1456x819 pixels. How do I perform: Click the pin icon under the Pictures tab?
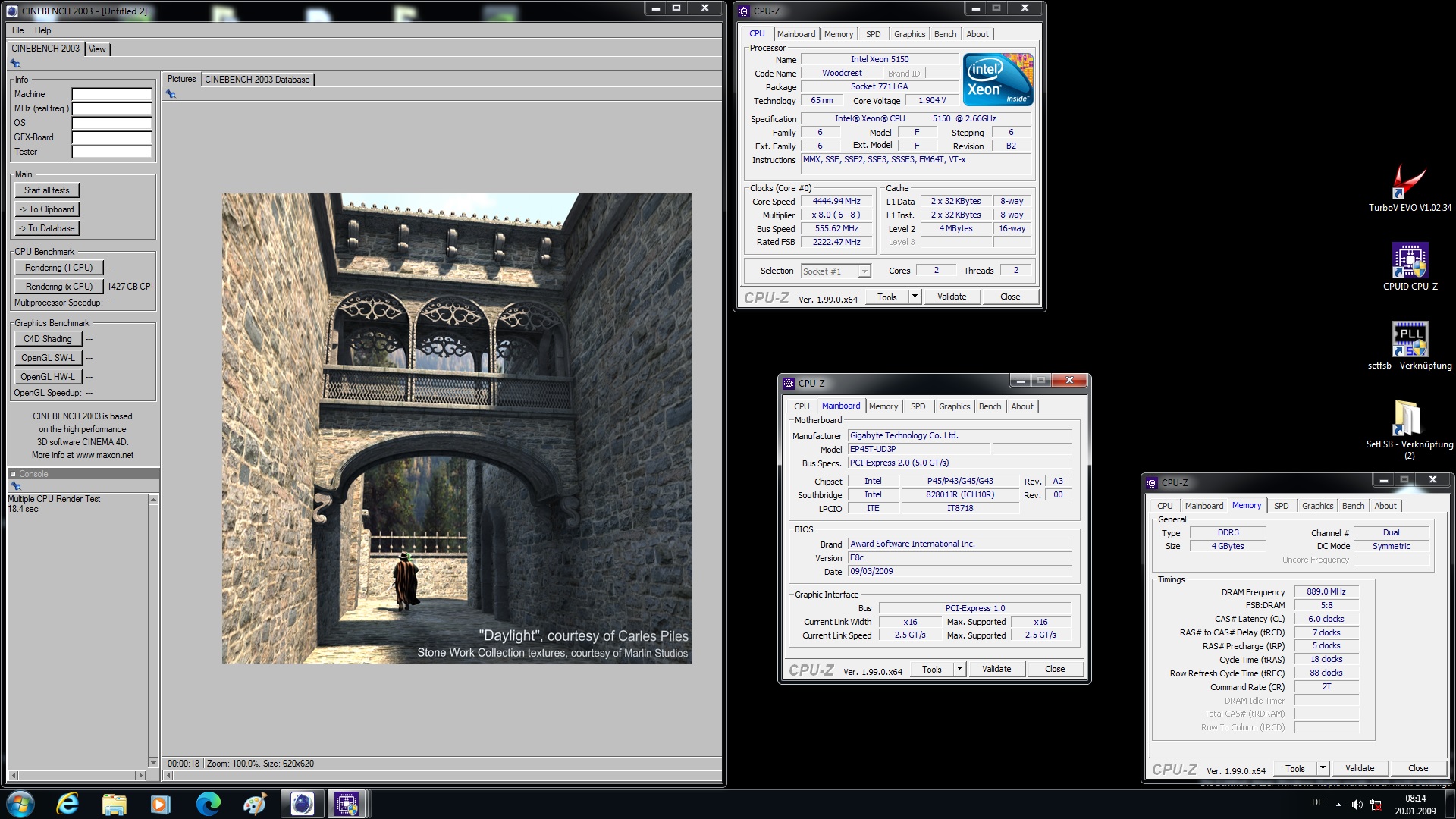[x=171, y=94]
